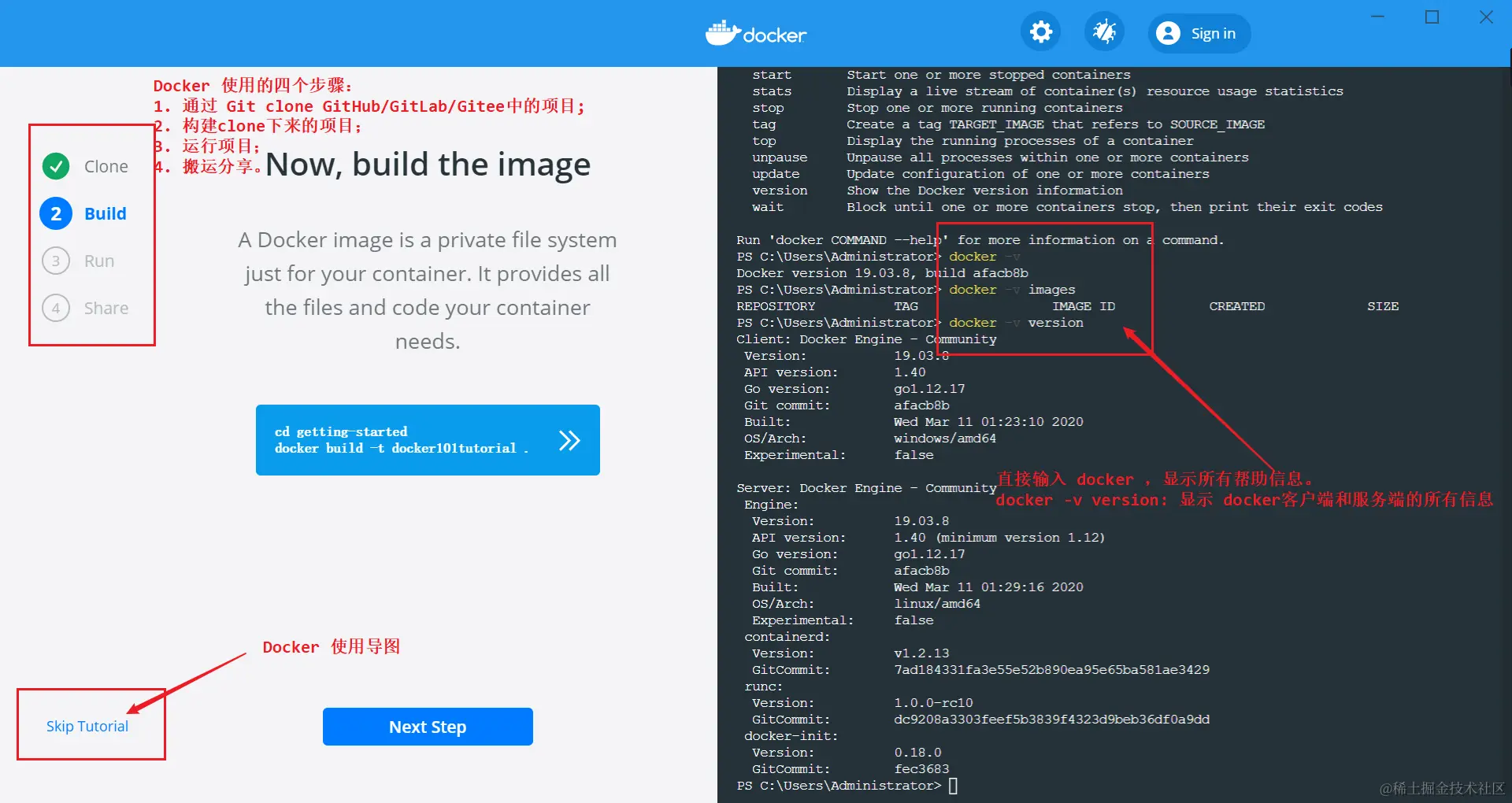Run the docker build command via double-arrow icon
The image size is (1512, 803).
coord(569,440)
